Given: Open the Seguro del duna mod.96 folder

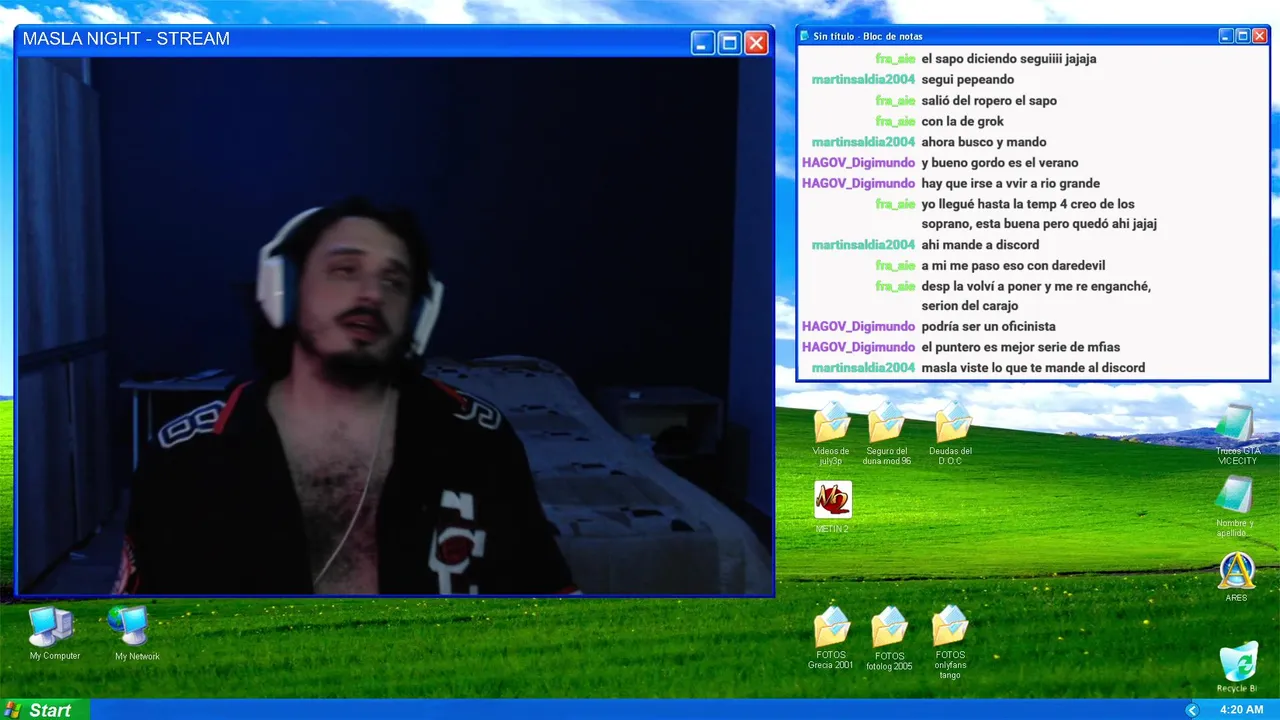Looking at the screenshot, I should point(887,434).
